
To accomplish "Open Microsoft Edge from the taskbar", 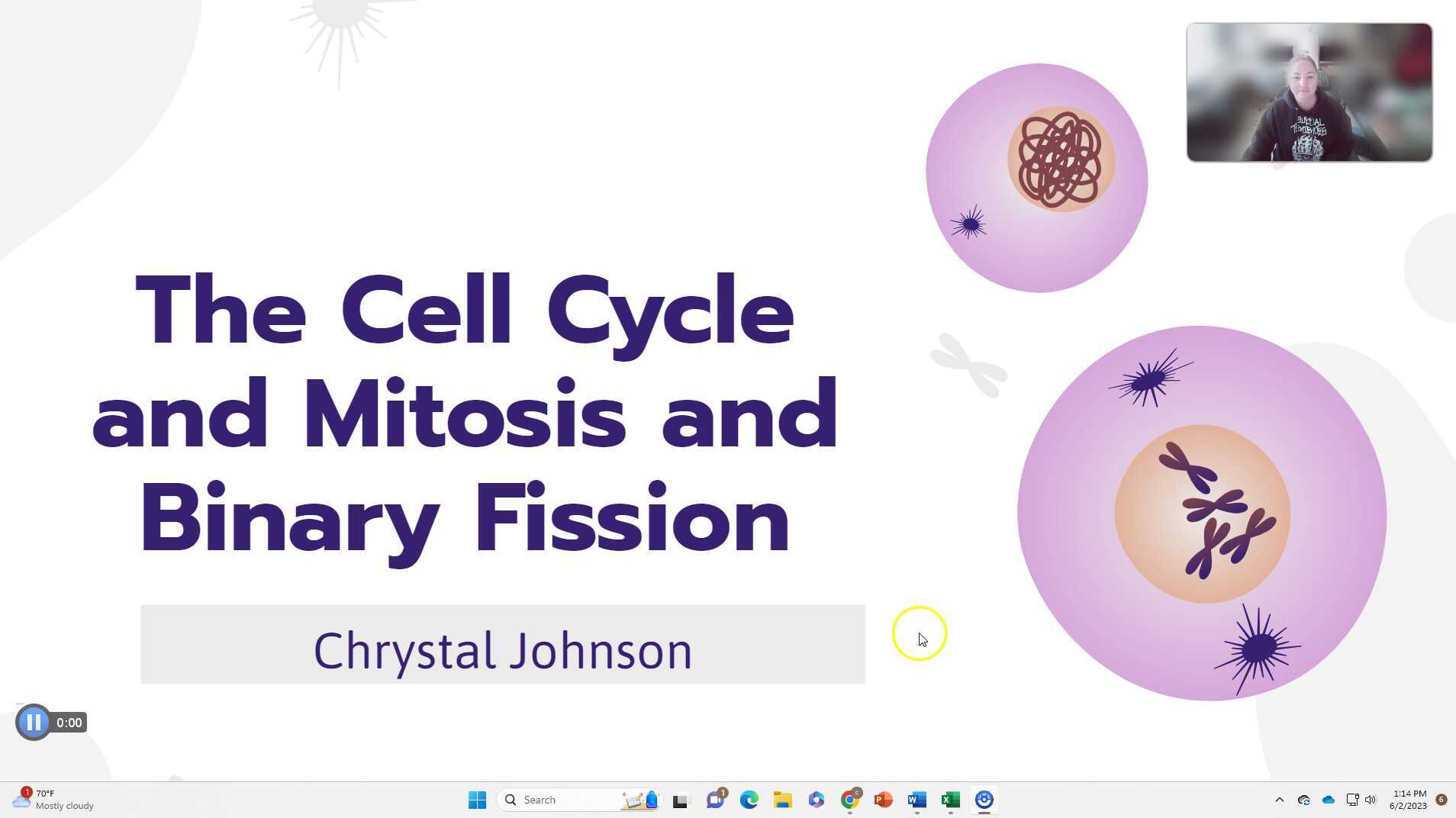I will pos(748,800).
